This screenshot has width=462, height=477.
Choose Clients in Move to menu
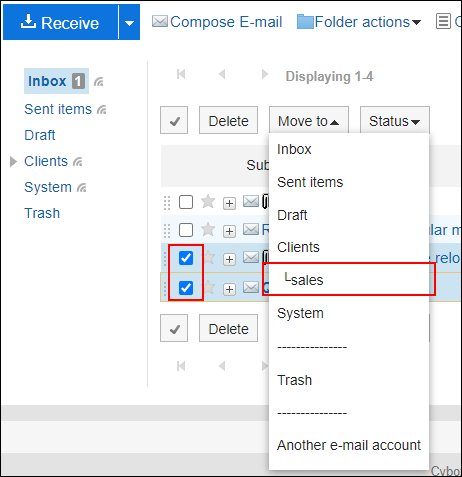[349, 247]
